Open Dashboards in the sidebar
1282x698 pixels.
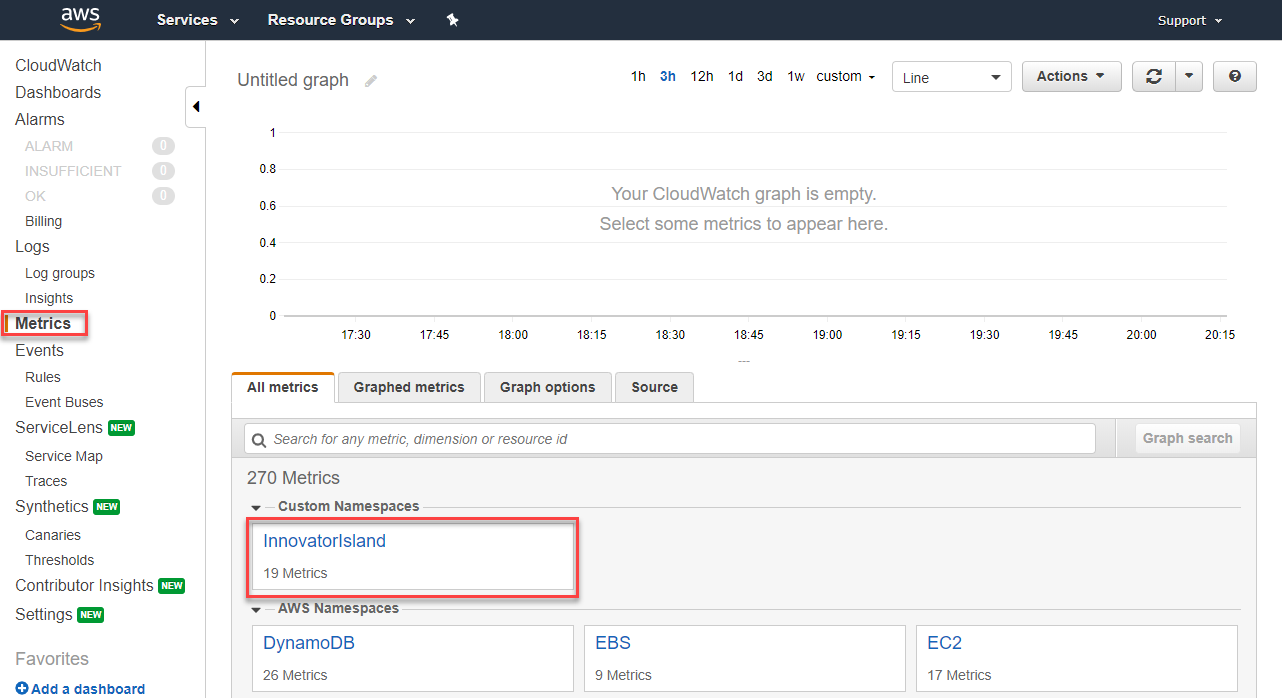58,93
